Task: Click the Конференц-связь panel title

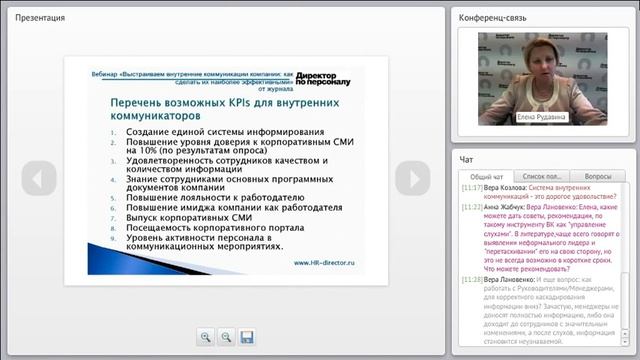Action: tap(492, 18)
